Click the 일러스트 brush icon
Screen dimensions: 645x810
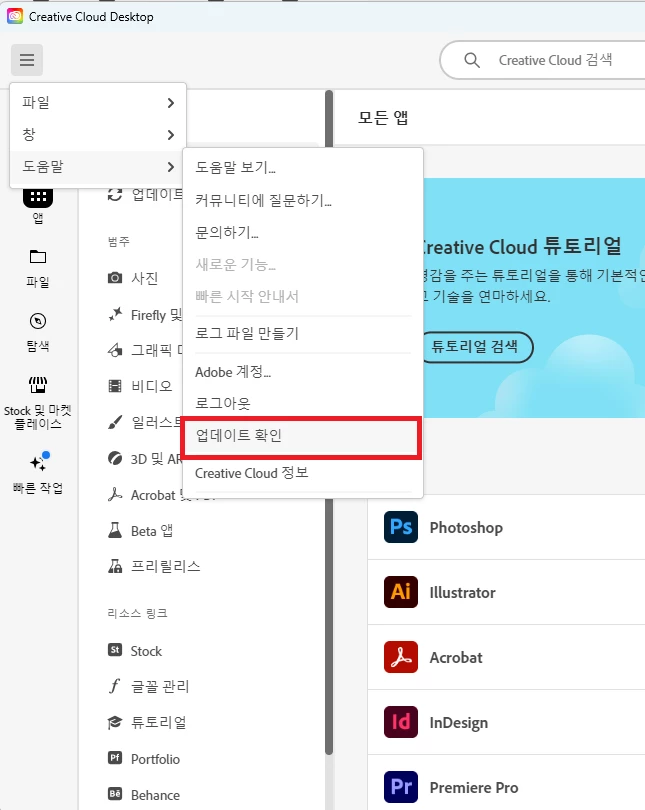tap(115, 422)
